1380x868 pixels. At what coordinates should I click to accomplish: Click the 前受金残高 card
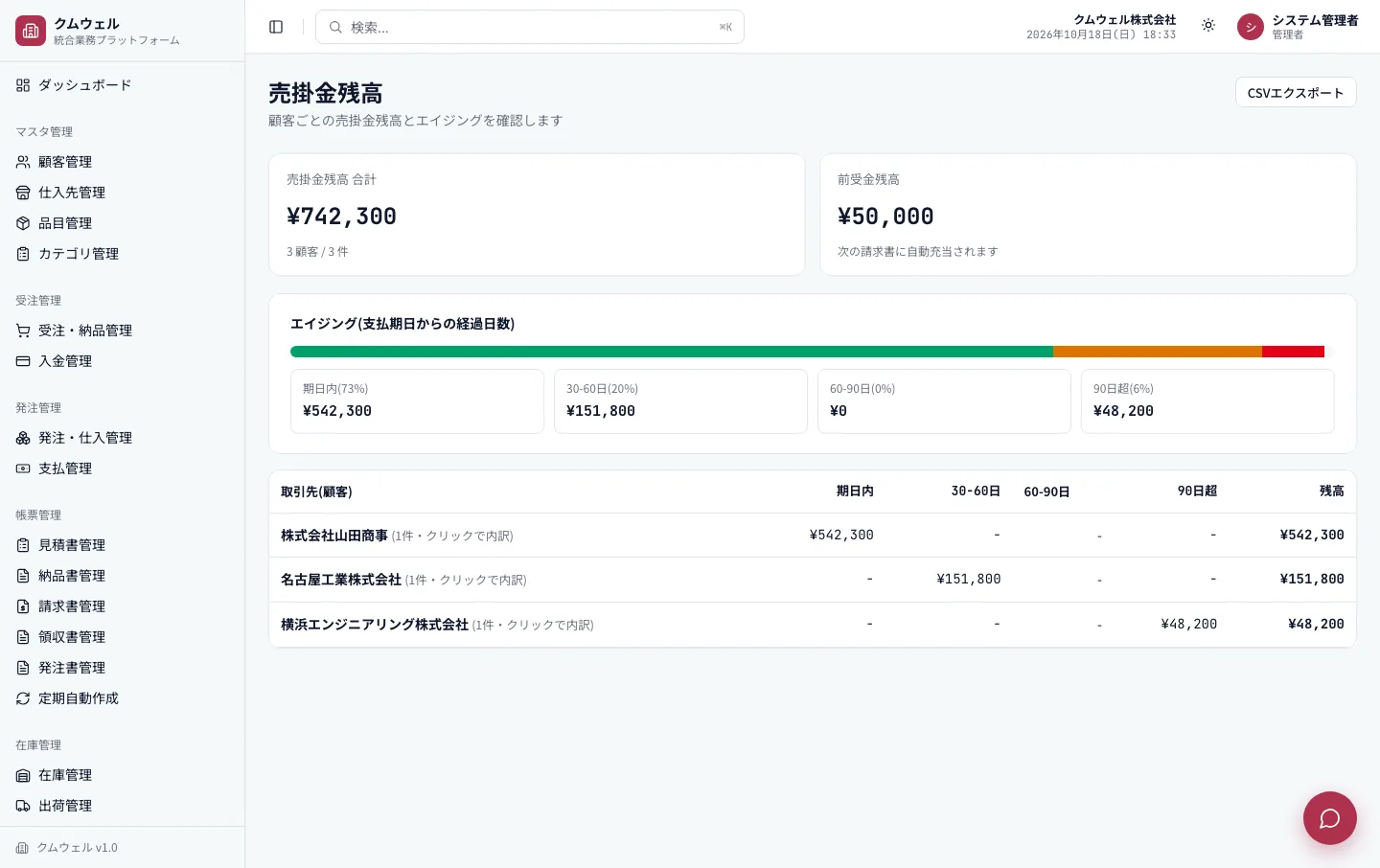point(1088,215)
